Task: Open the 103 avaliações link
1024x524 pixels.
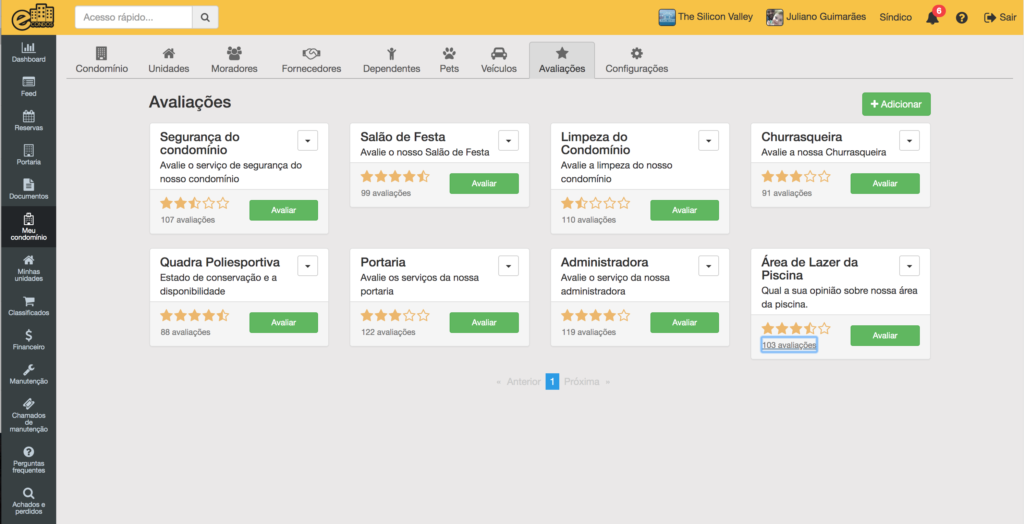Action: [x=789, y=345]
